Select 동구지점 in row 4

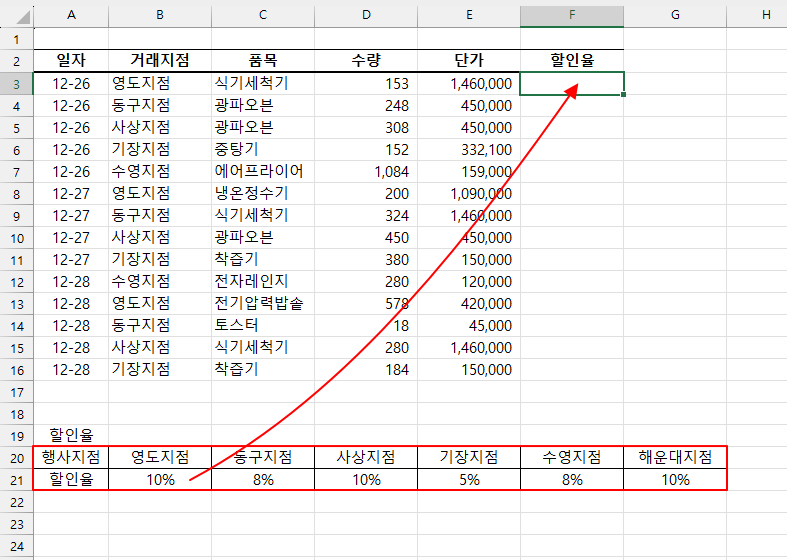160,105
